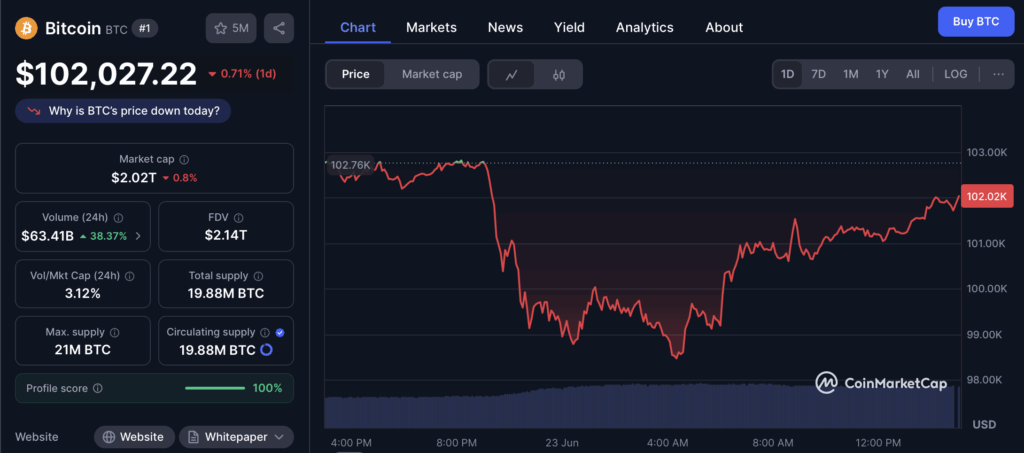Click the 0.71% (1d) change text
1024x453 pixels.
point(248,74)
